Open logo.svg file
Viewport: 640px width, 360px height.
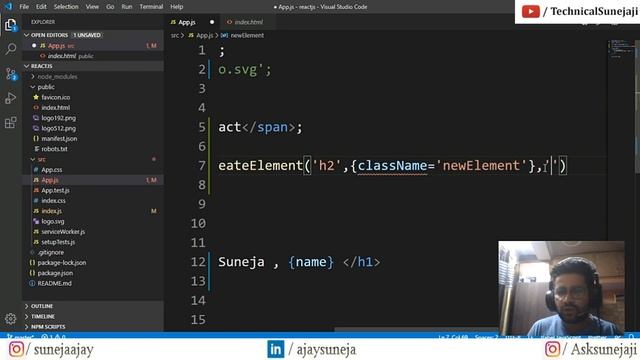(53, 221)
